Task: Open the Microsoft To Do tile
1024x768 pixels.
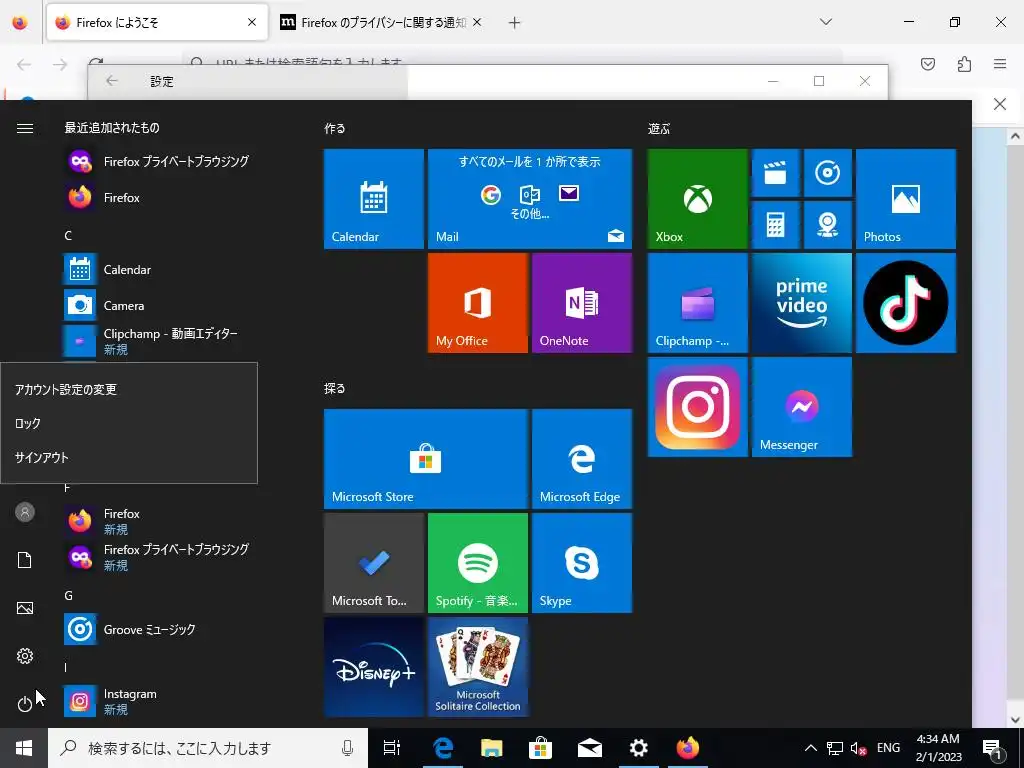Action: coord(374,563)
